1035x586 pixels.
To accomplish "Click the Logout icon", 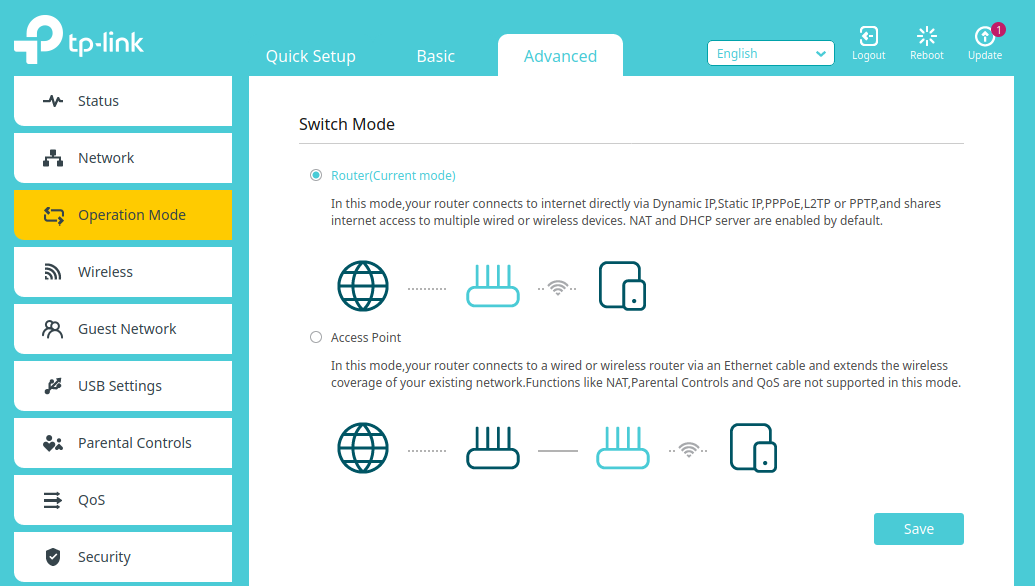I will [x=868, y=37].
